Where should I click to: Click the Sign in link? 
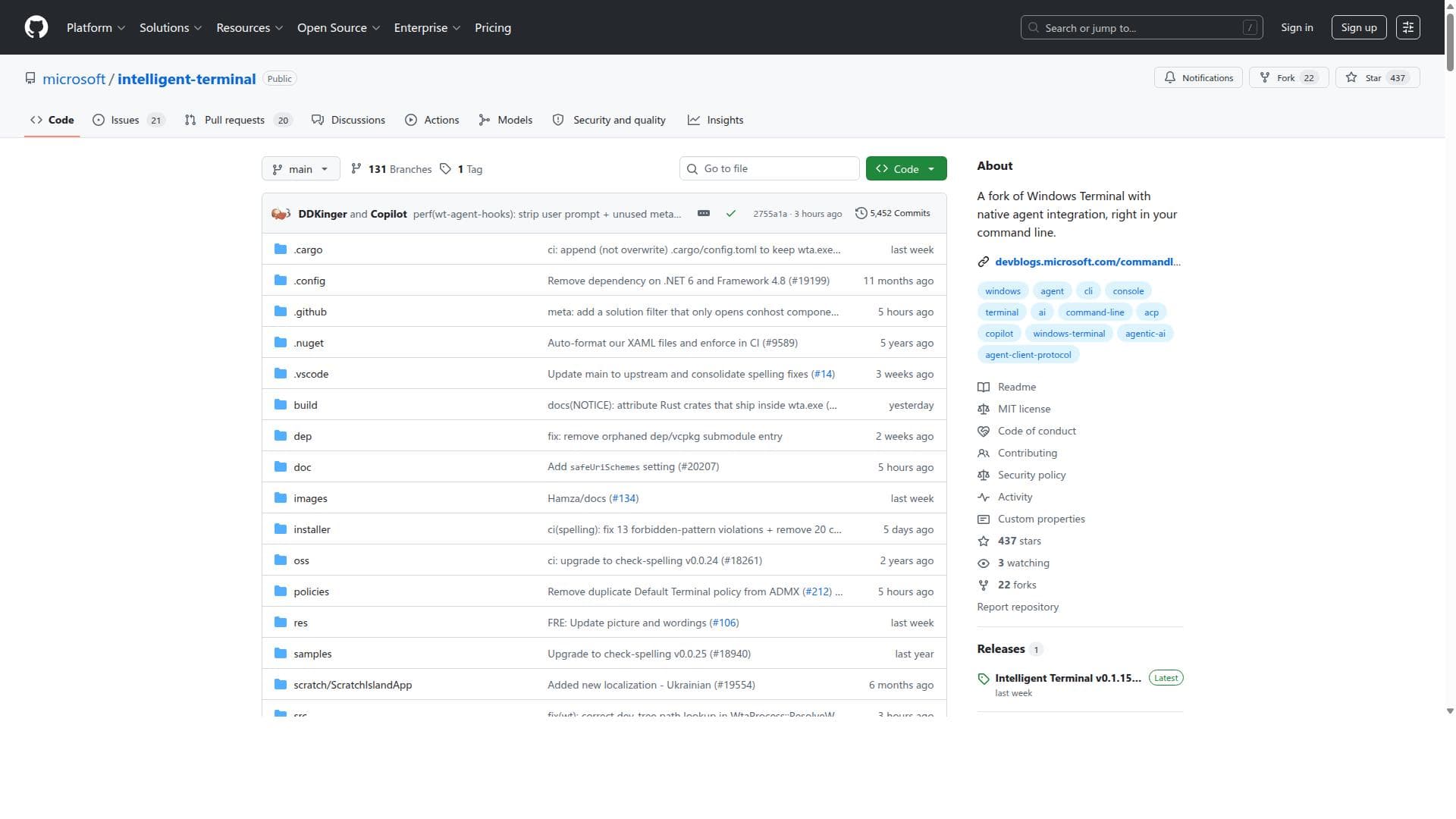(1297, 27)
